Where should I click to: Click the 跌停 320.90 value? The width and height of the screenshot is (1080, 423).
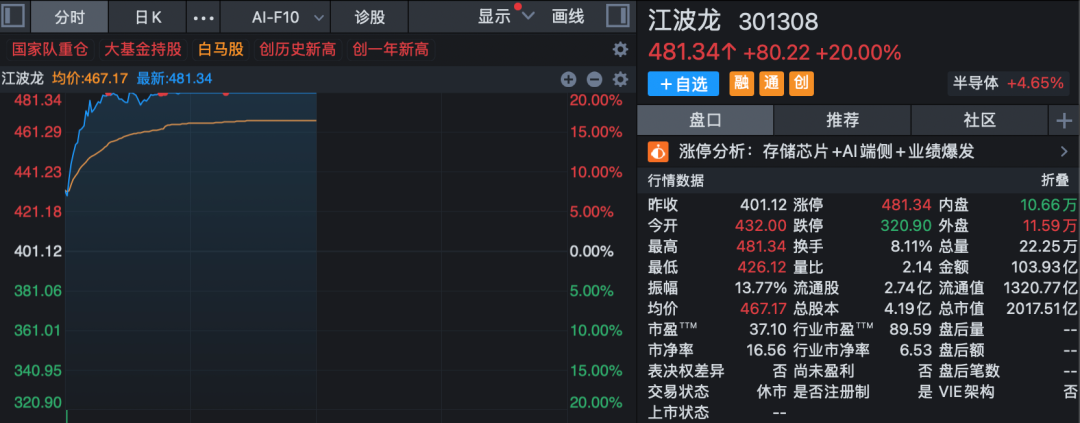pyautogui.click(x=908, y=225)
